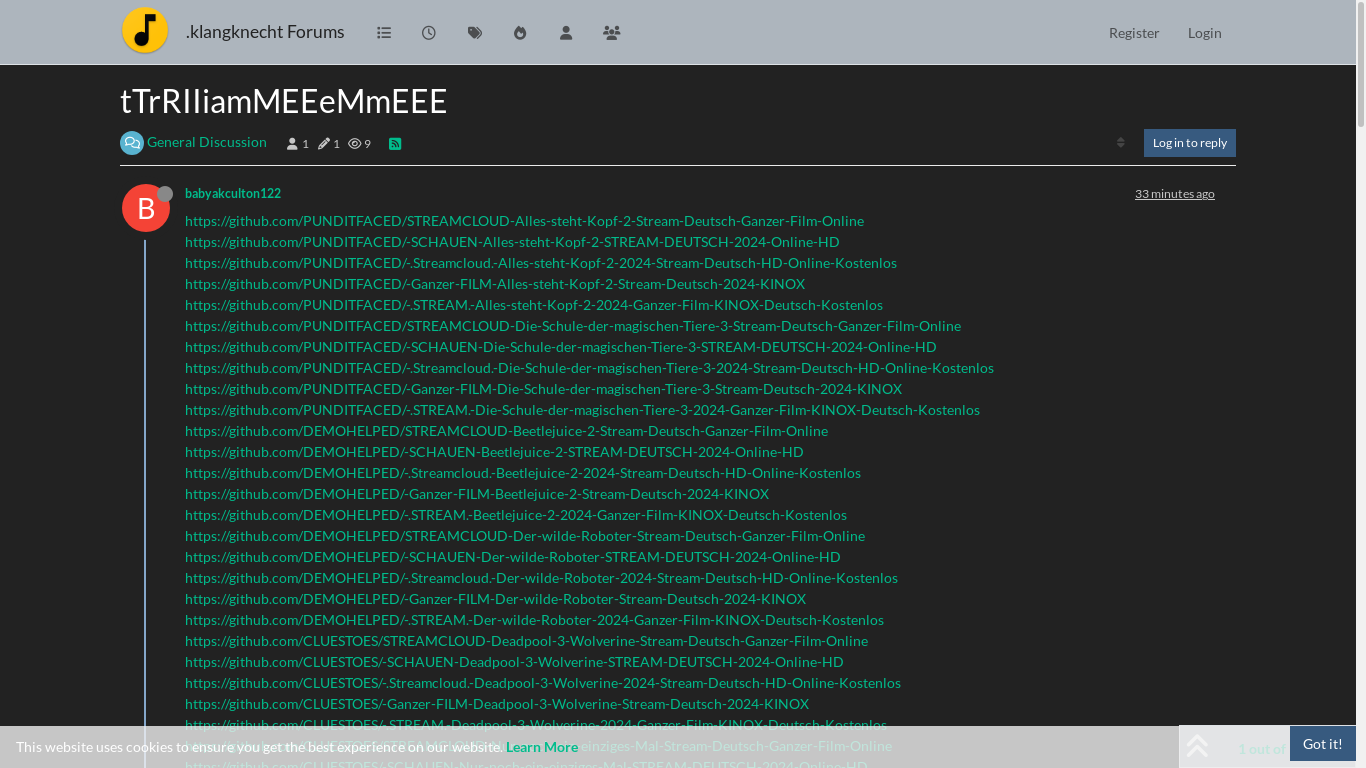Open PUNDITFACED -Ganzer-FILM-Alles-steht-Kopf-2 link

[x=495, y=284]
